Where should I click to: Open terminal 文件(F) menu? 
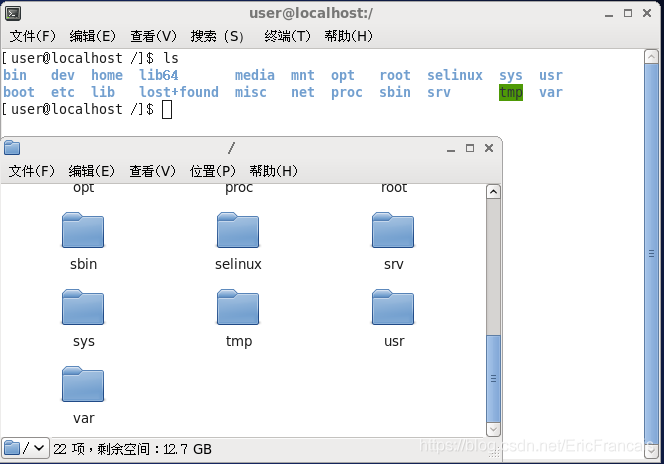(32, 36)
